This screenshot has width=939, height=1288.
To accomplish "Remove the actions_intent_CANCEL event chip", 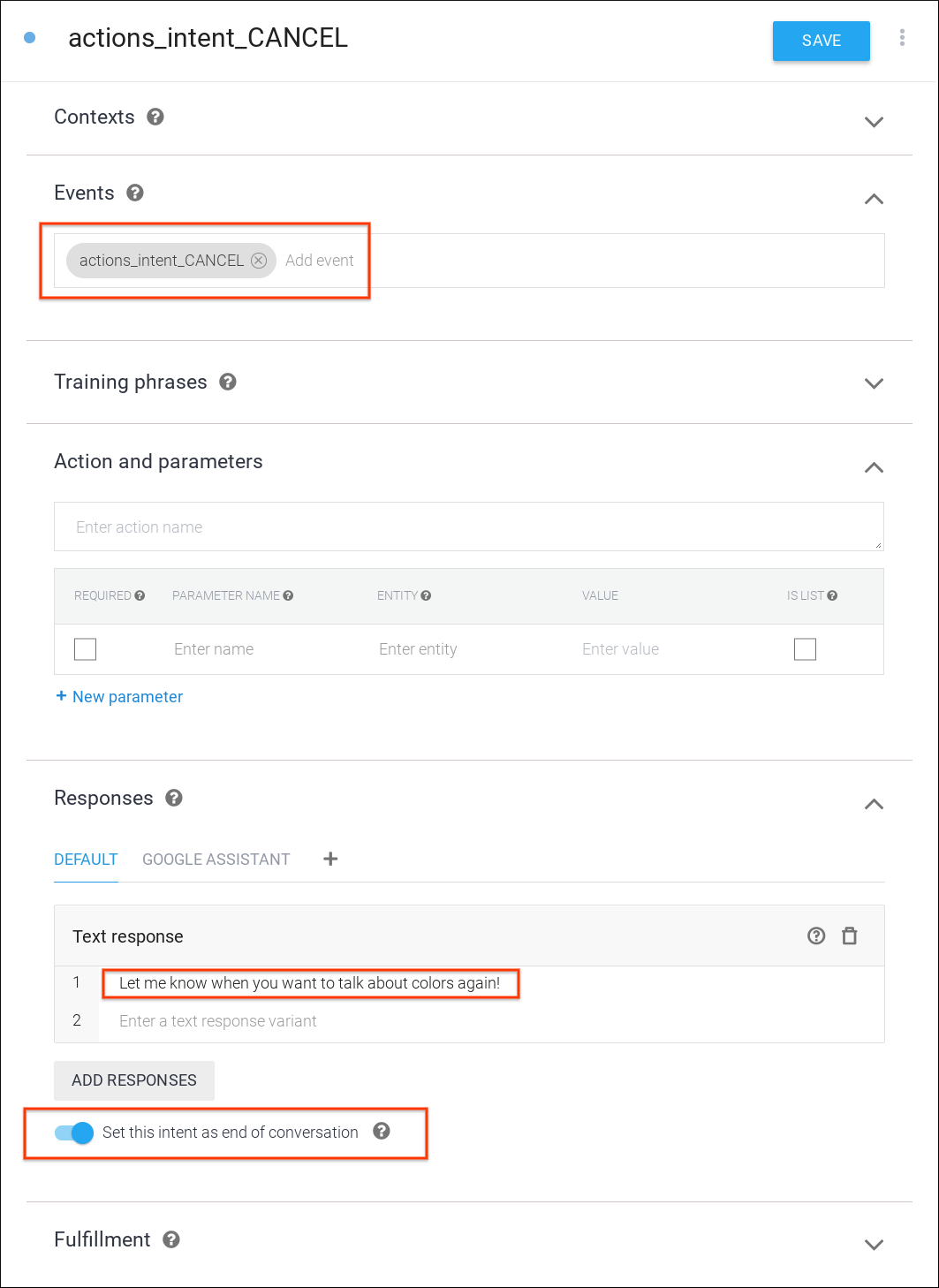I will (259, 261).
